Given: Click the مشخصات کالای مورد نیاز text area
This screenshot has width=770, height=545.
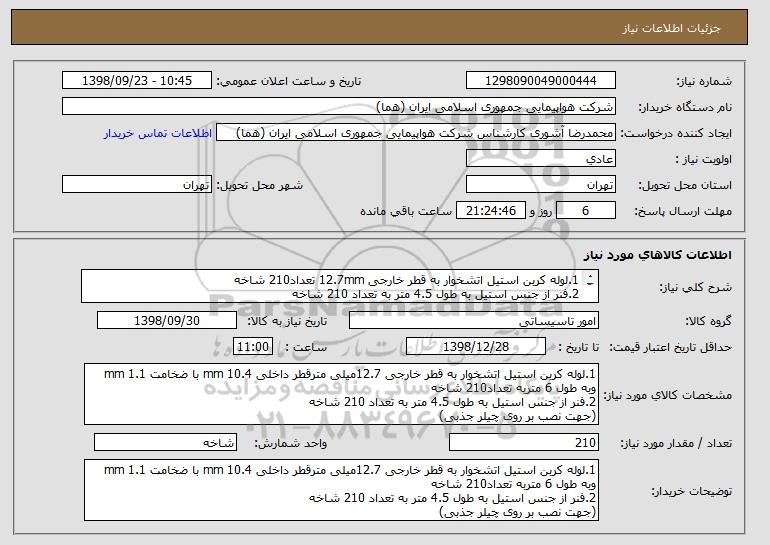Looking at the screenshot, I should (341, 394).
